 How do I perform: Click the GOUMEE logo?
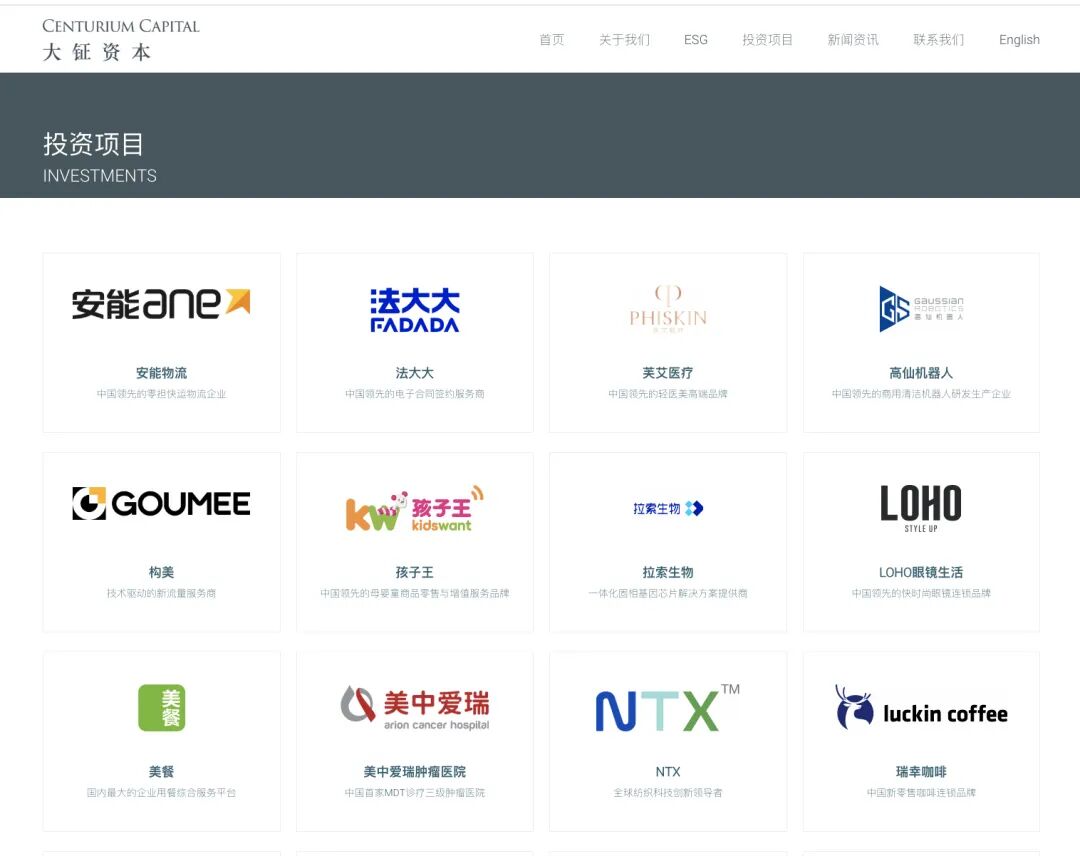click(161, 503)
